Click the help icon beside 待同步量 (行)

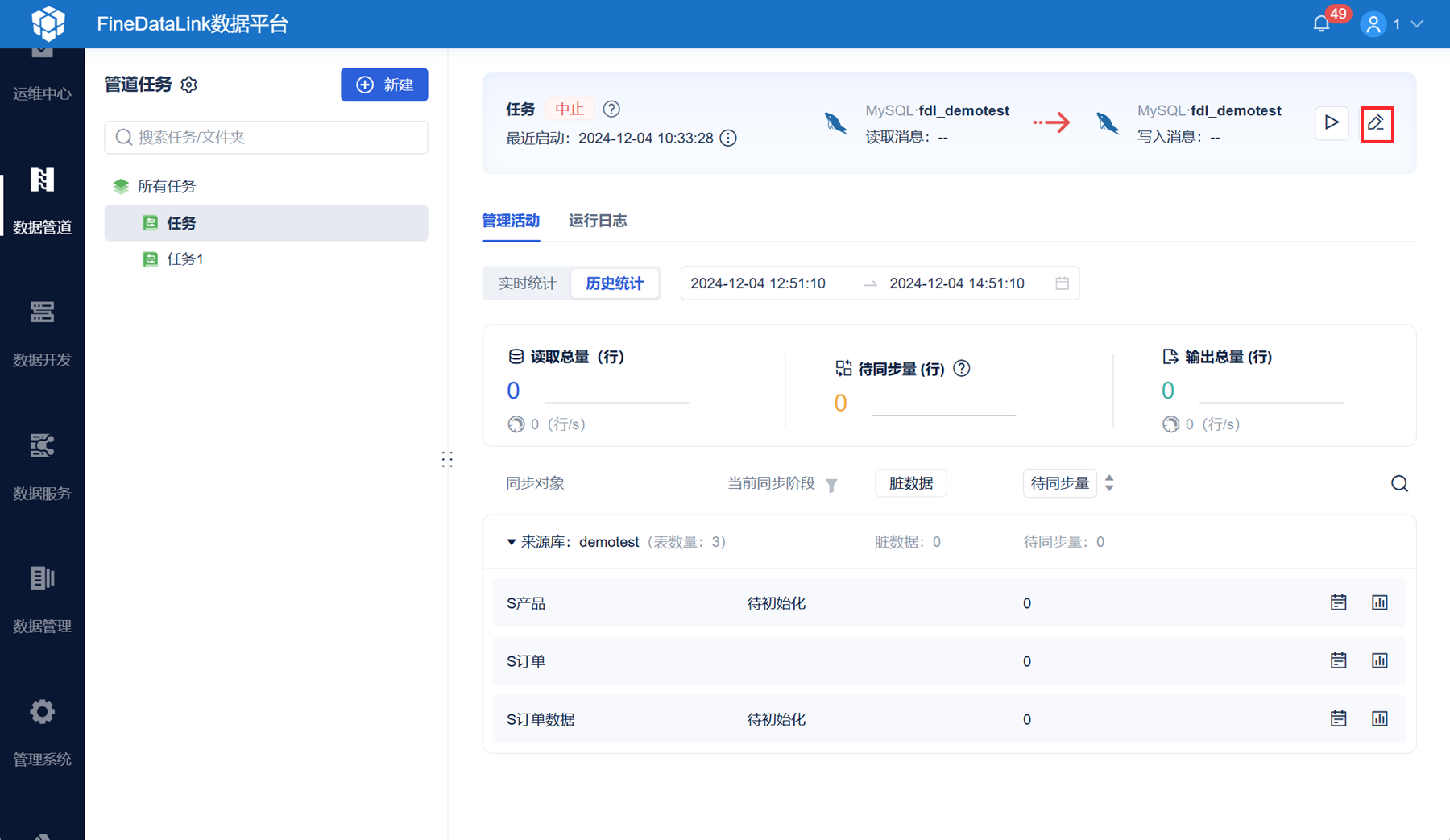[962, 368]
